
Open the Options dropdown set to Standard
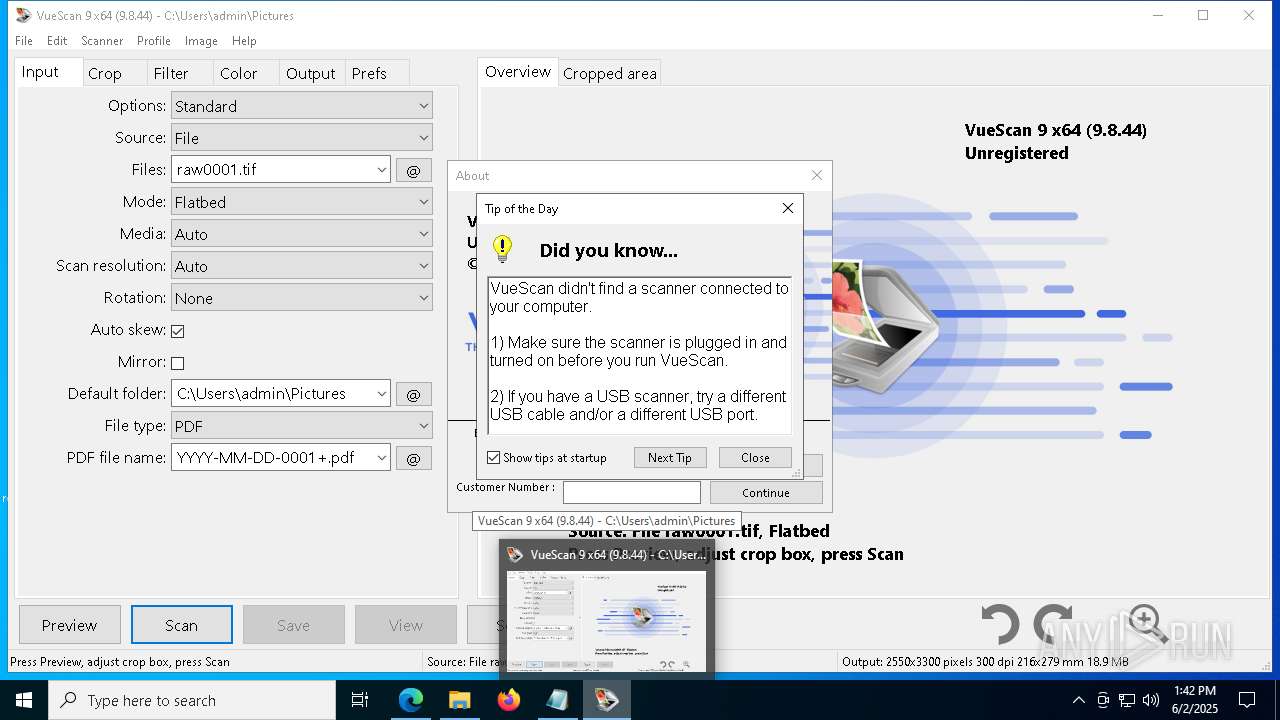point(302,106)
